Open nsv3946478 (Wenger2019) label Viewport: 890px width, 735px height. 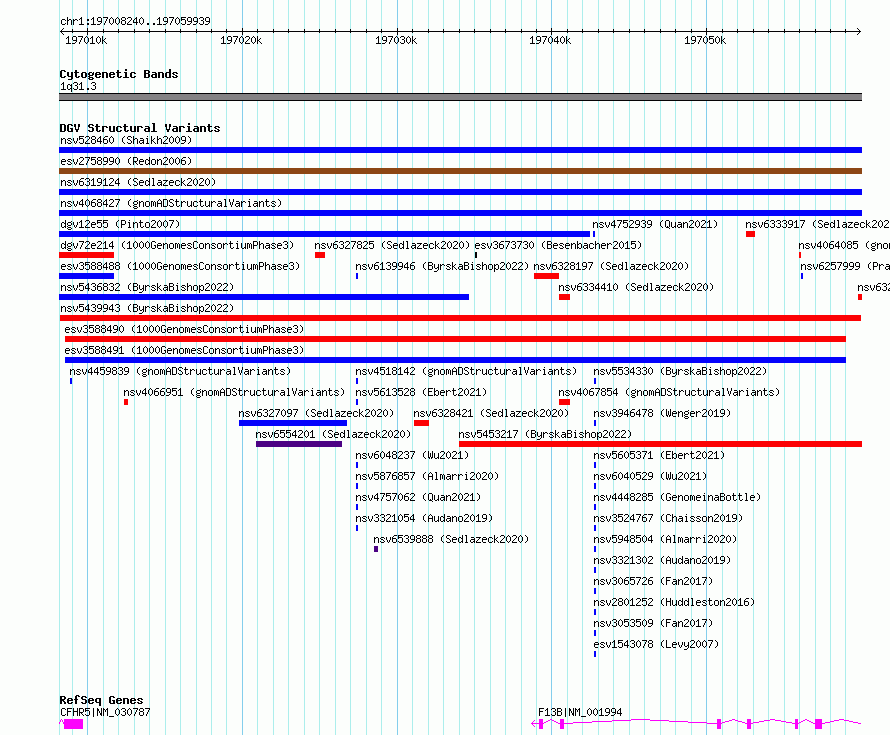[662, 413]
